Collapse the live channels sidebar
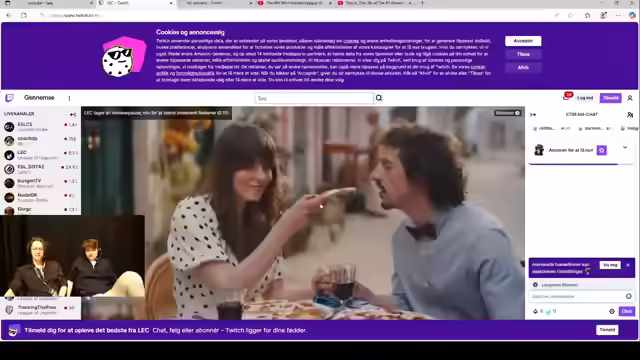The image size is (640, 360). point(73,114)
